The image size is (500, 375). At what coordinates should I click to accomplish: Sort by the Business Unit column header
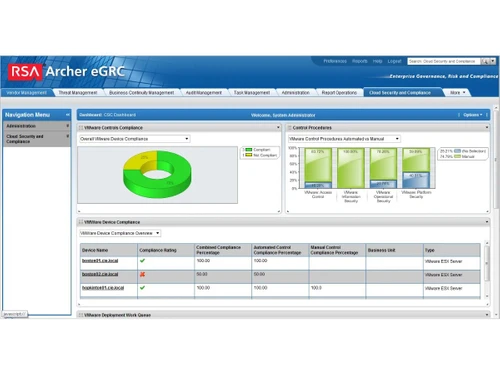[x=394, y=250]
